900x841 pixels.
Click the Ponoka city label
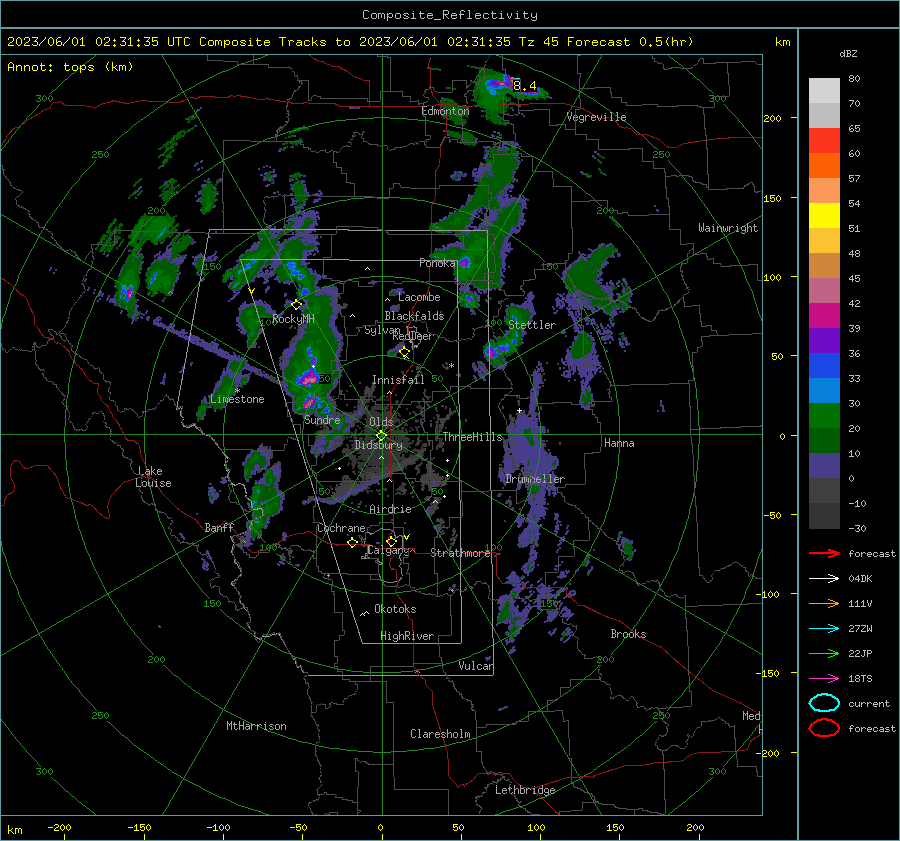[x=437, y=263]
